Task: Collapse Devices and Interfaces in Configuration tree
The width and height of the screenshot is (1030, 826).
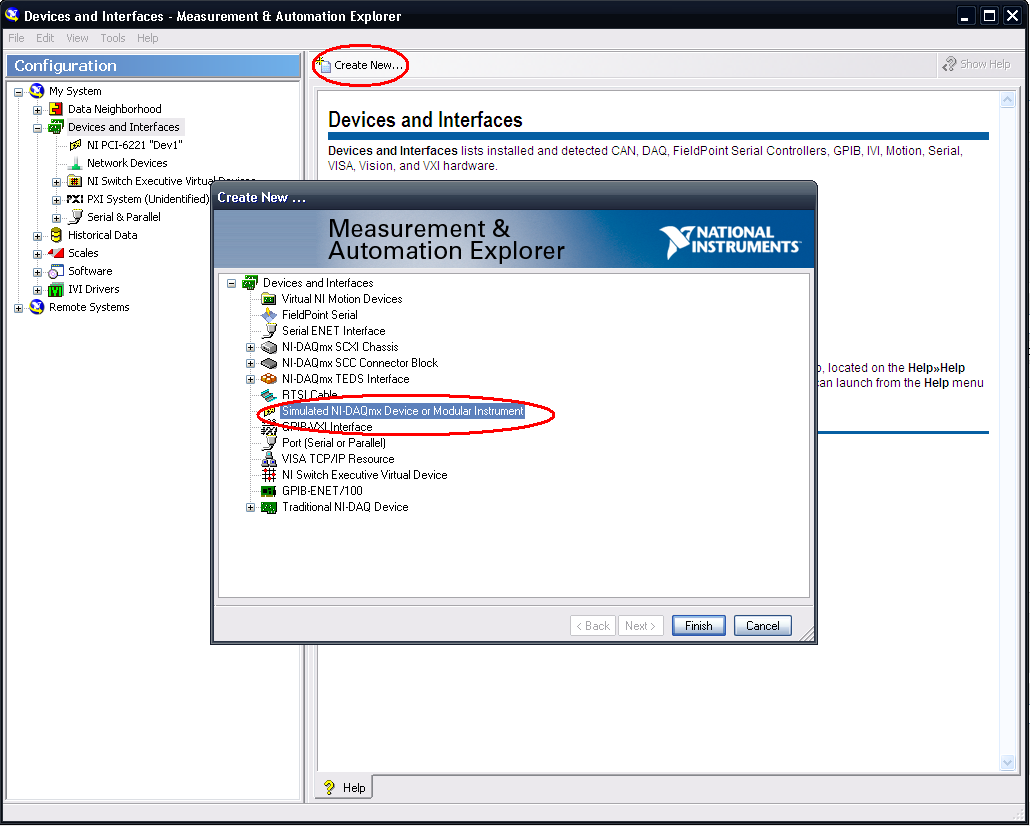Action: tap(37, 128)
